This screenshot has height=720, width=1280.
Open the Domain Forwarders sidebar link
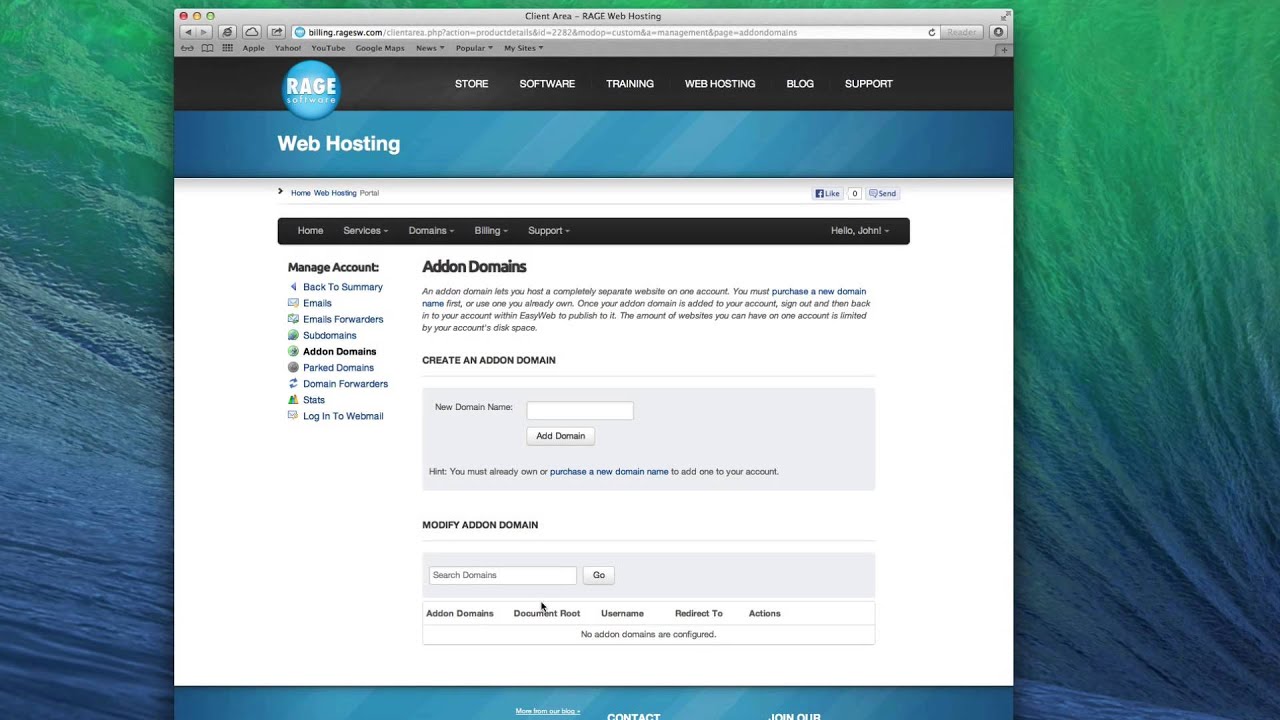[x=345, y=383]
